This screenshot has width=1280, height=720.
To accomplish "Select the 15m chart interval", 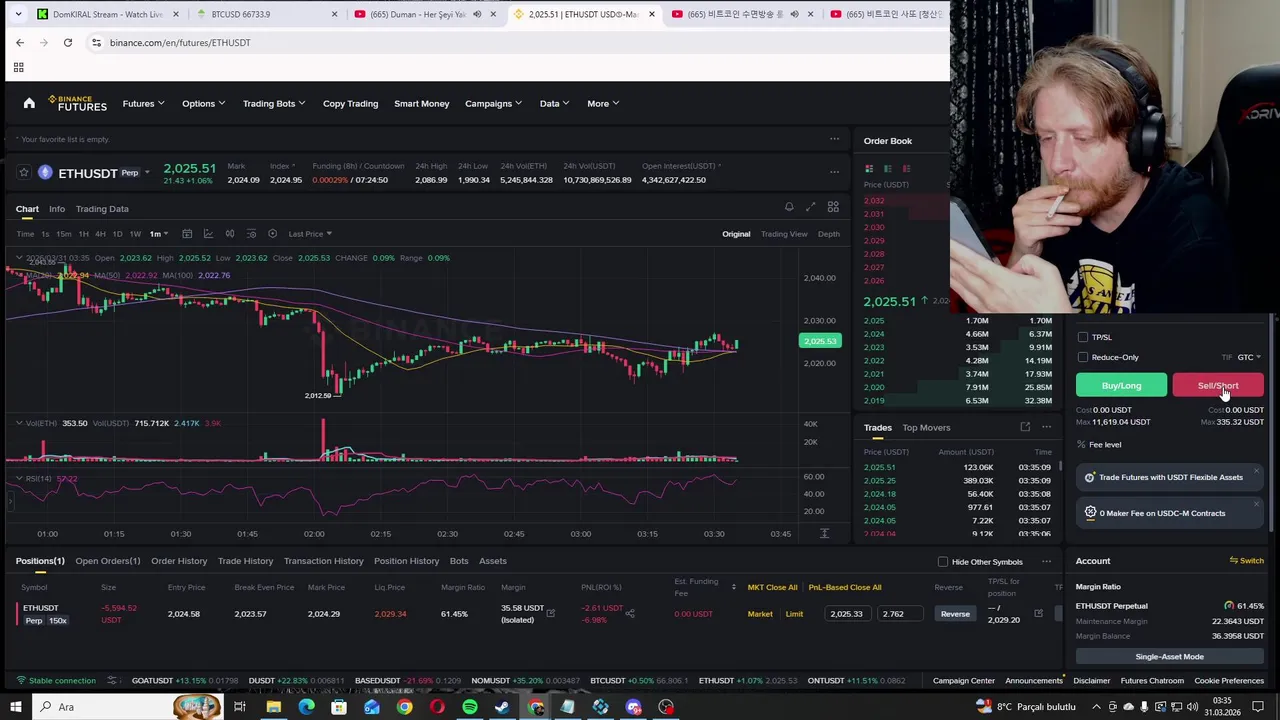I will (63, 234).
